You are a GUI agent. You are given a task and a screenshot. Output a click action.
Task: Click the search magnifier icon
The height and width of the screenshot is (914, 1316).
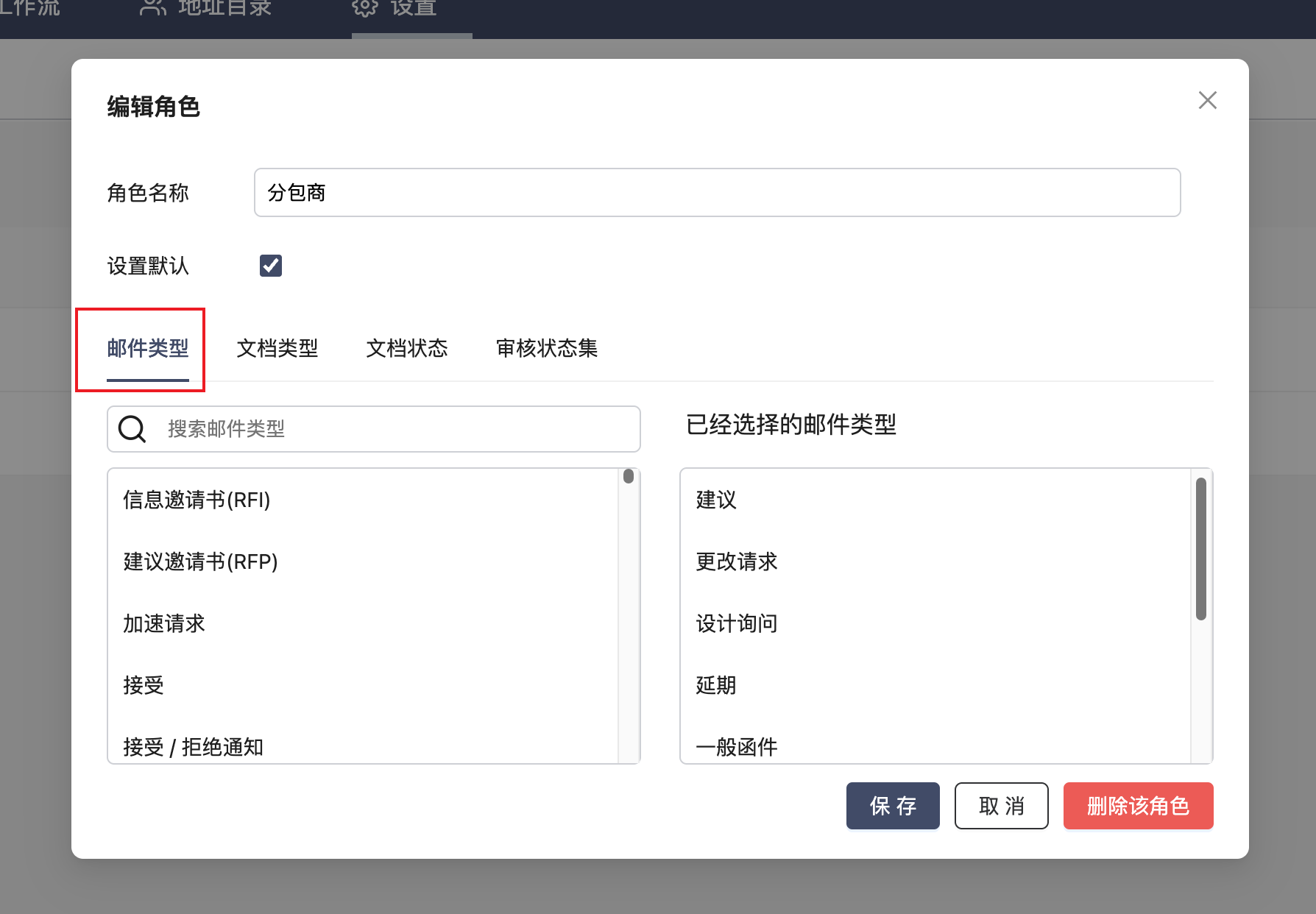132,429
